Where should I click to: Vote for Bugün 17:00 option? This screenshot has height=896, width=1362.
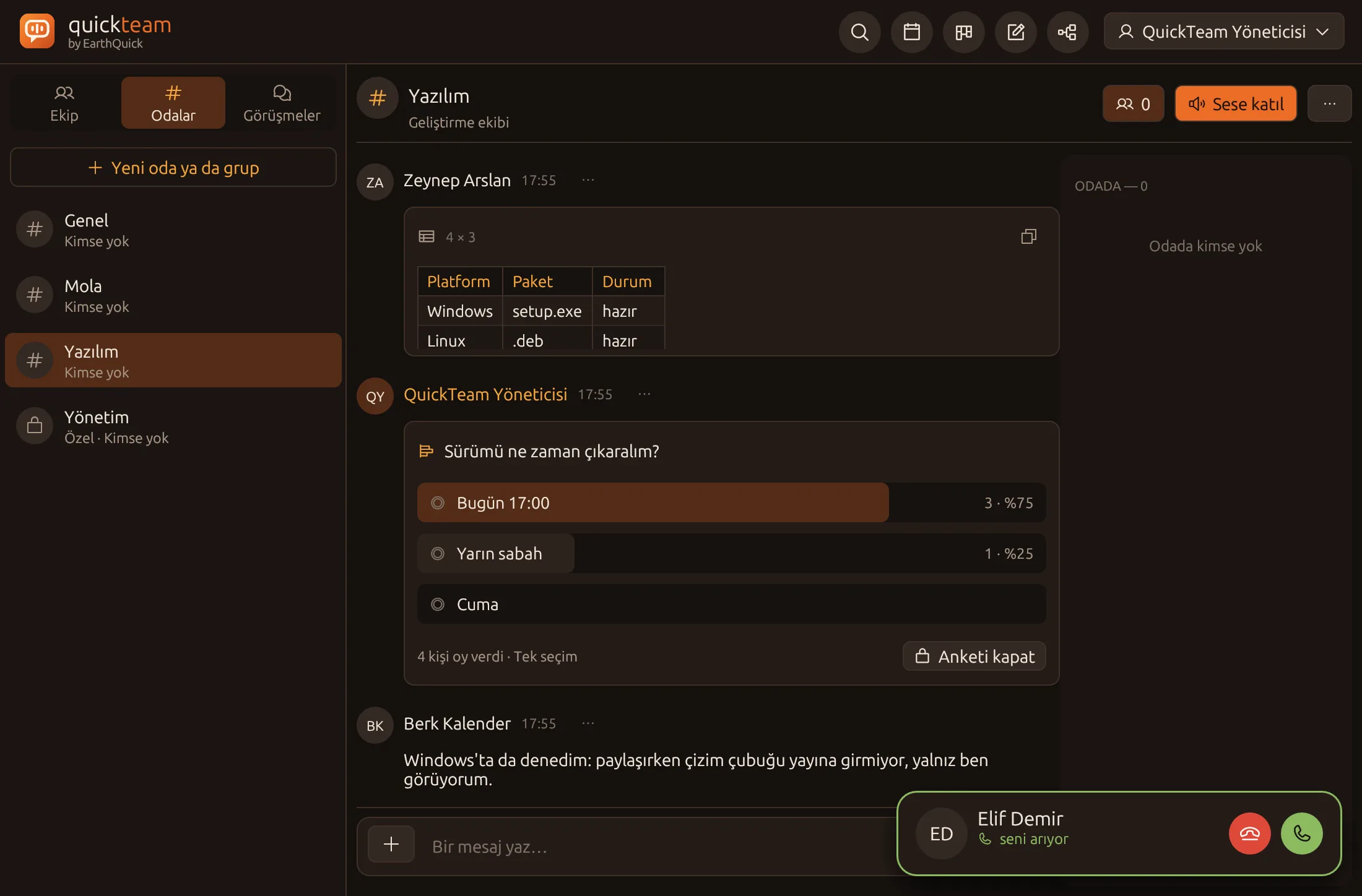[731, 502]
